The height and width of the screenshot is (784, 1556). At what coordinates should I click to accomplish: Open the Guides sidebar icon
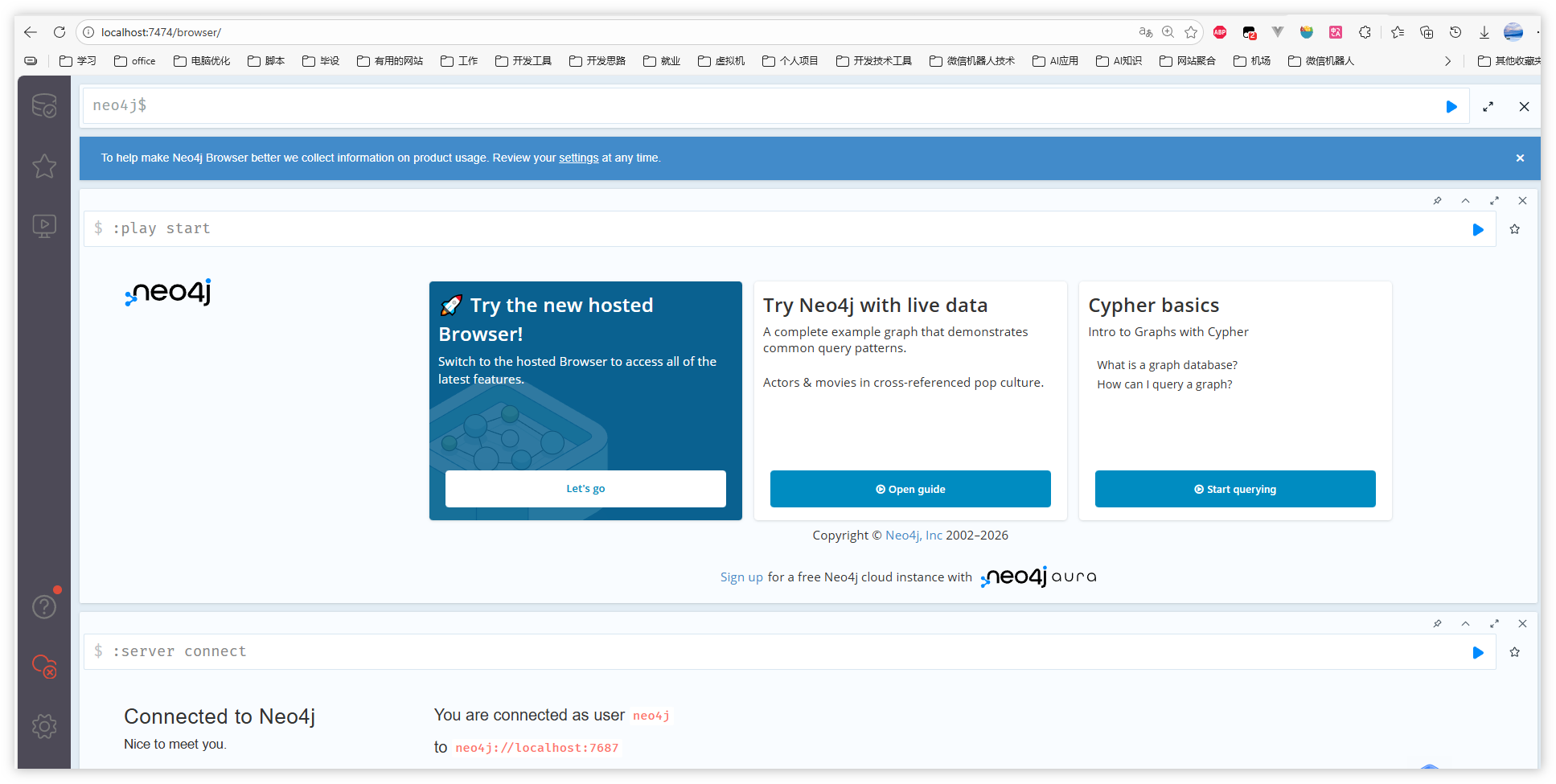tap(44, 226)
